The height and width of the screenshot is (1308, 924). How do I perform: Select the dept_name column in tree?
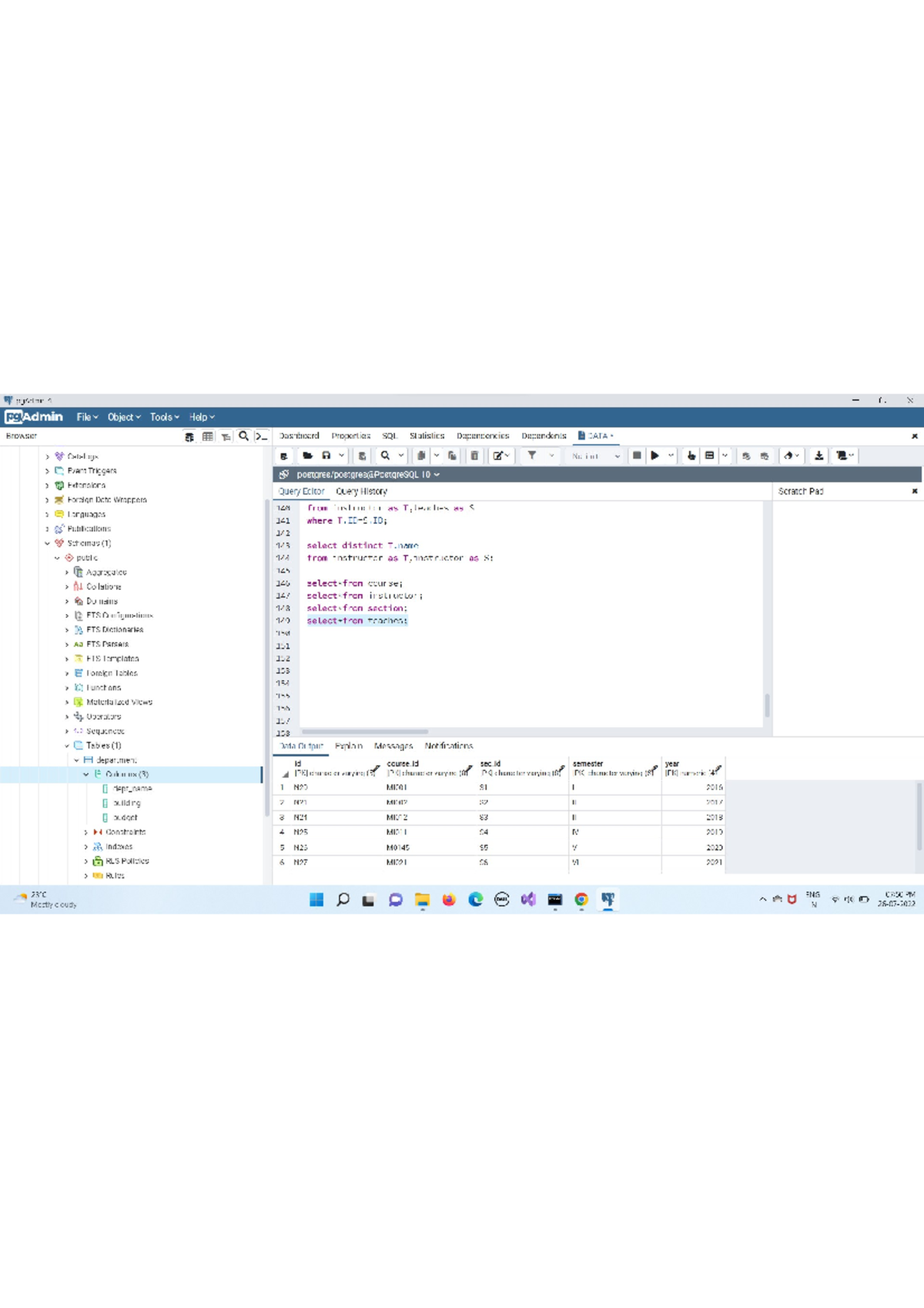(132, 789)
